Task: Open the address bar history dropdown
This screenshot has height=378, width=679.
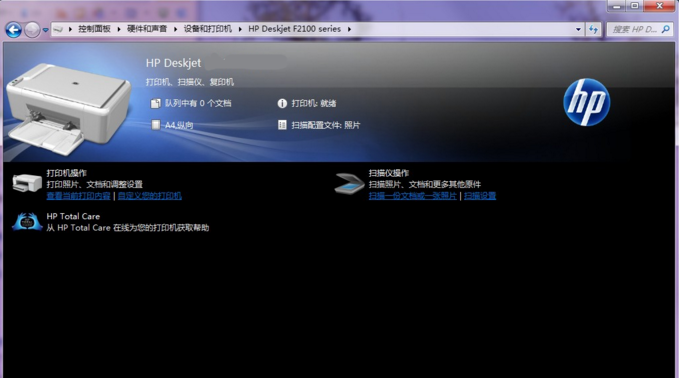Action: pos(578,29)
